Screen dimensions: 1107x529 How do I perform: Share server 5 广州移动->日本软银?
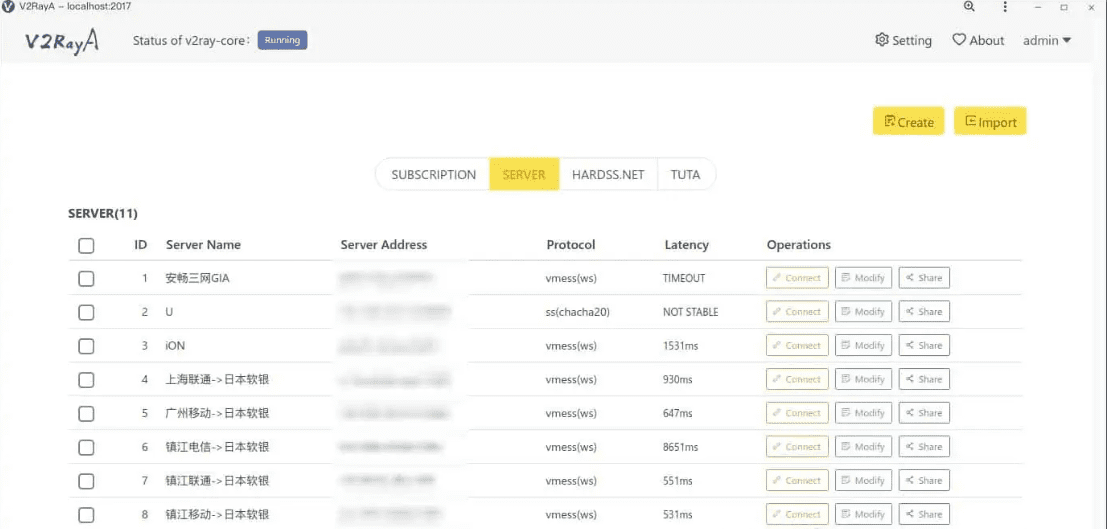924,413
